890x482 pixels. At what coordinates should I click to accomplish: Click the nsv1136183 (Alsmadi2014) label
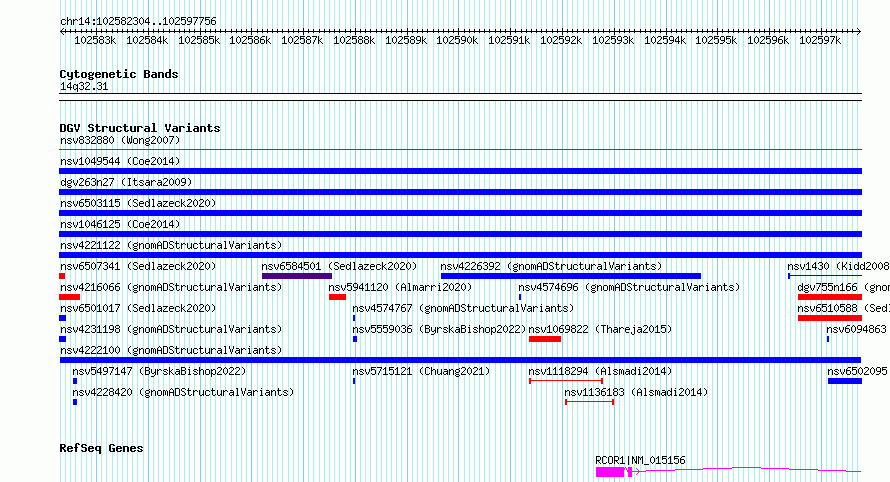(636, 392)
